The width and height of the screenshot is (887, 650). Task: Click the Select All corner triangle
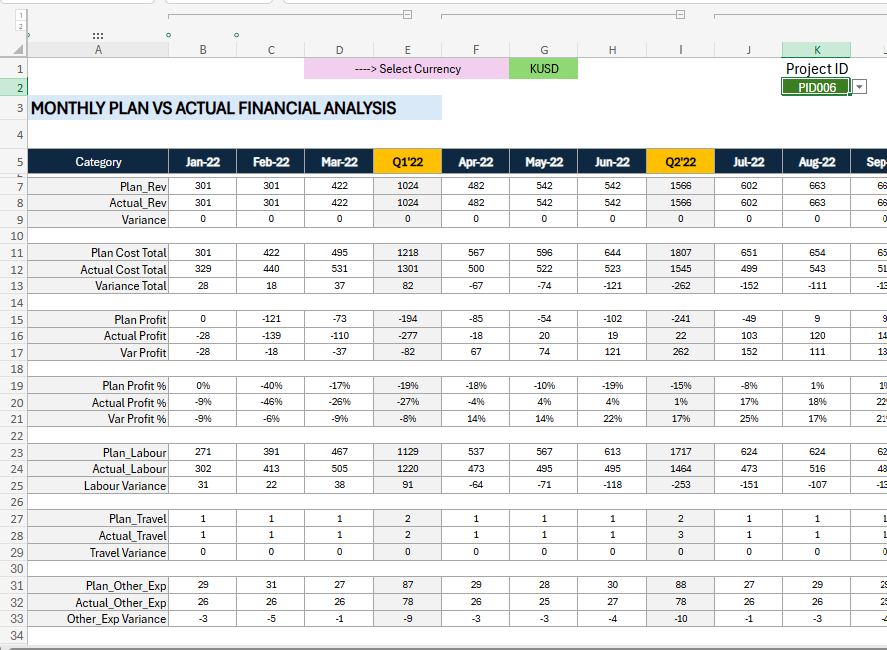click(20, 49)
